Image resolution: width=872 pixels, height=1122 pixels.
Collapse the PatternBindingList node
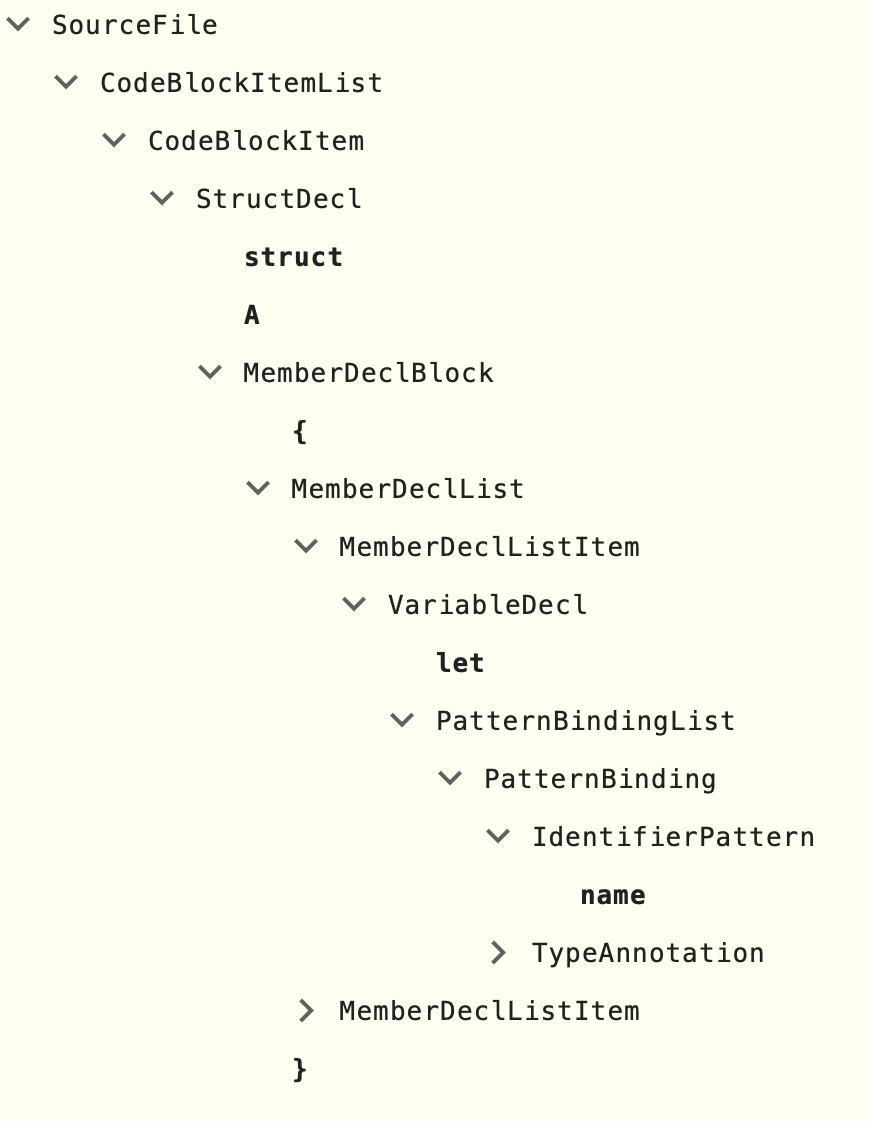click(x=401, y=720)
